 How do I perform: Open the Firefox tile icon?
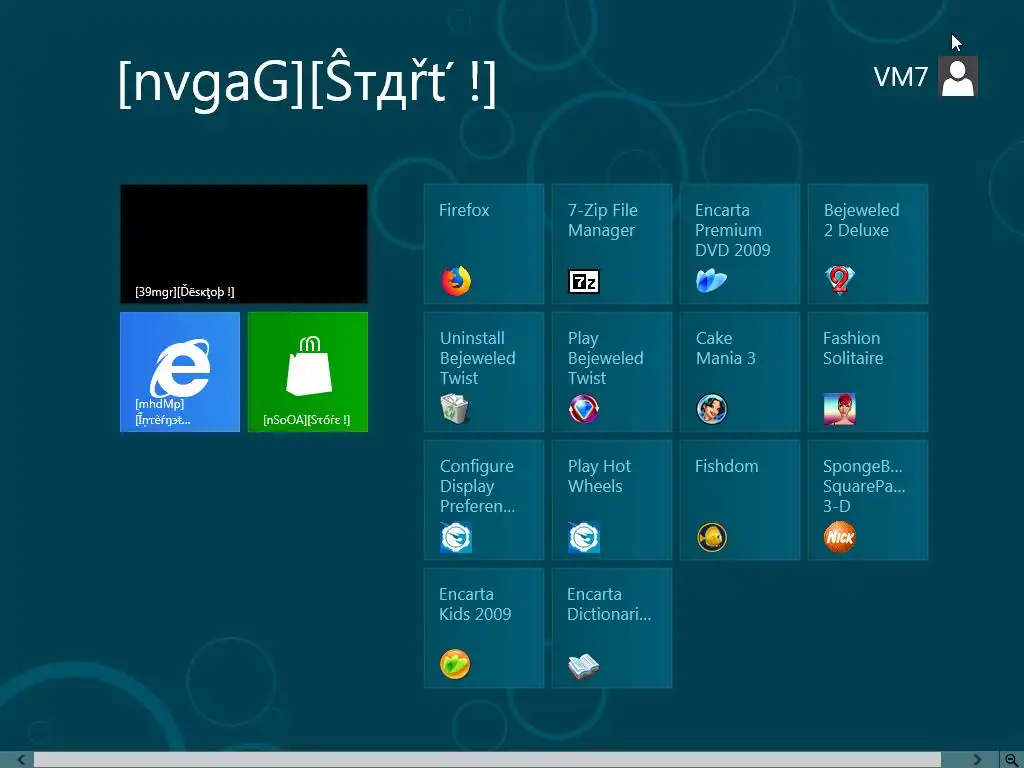coord(456,281)
